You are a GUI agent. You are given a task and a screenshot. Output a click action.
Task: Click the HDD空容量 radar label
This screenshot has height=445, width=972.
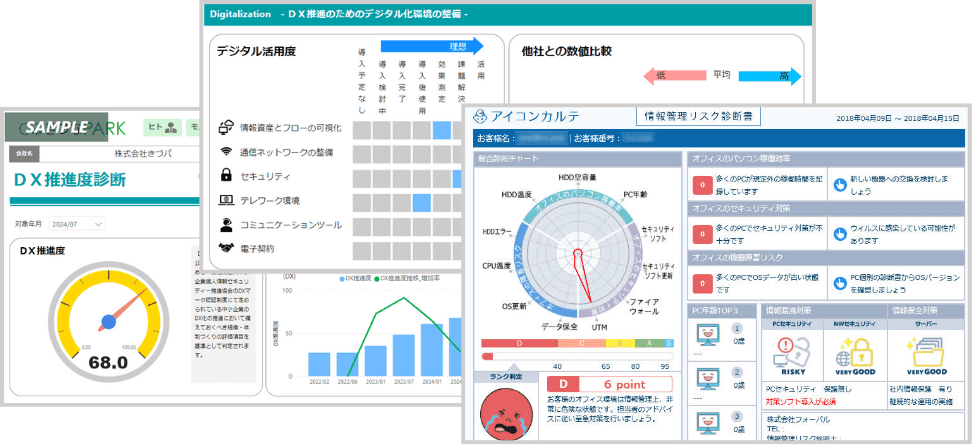pos(577,177)
